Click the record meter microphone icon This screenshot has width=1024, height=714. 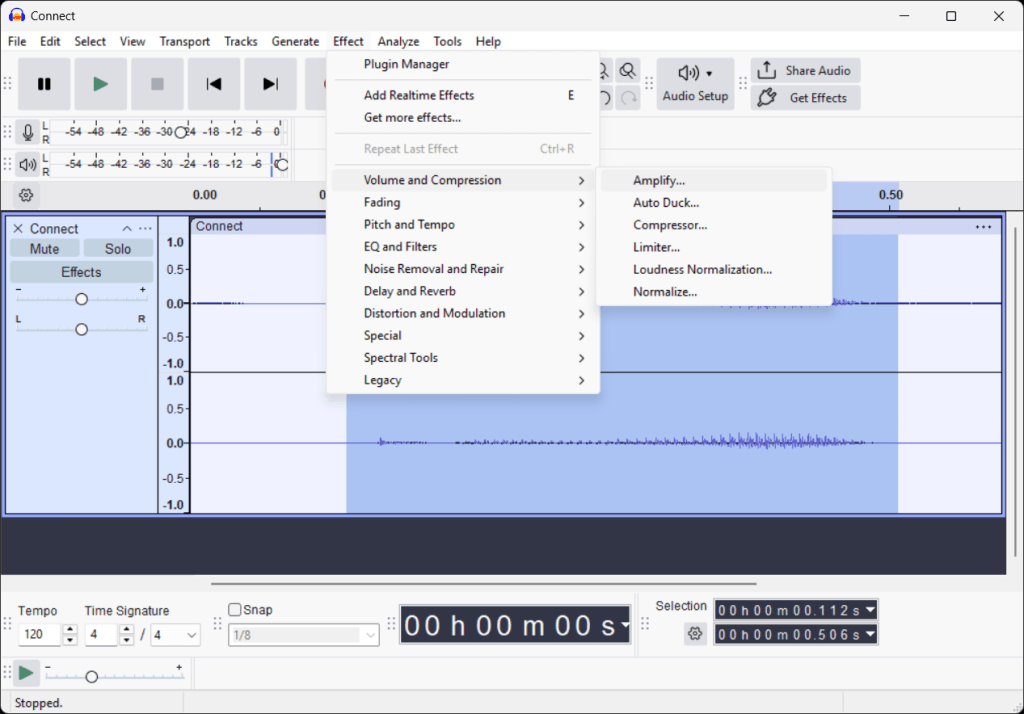pos(28,132)
